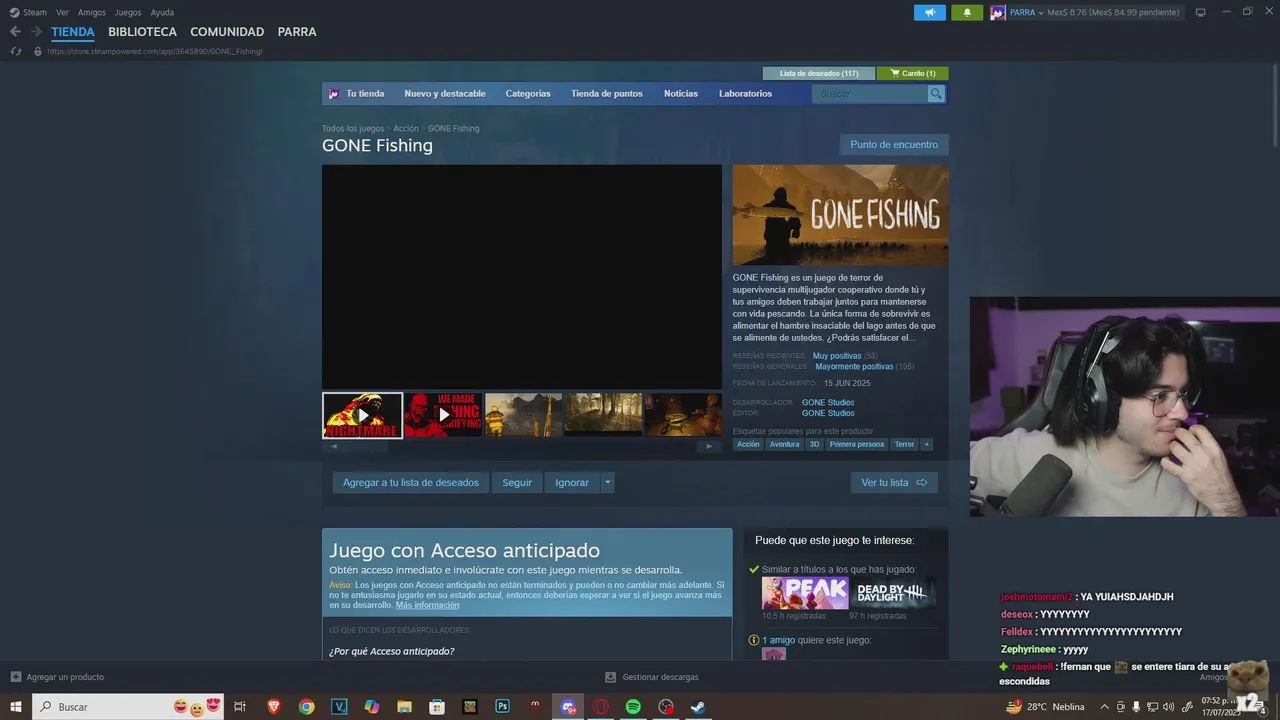1280x720 pixels.
Task: Reload the store page
Action: [x=15, y=51]
